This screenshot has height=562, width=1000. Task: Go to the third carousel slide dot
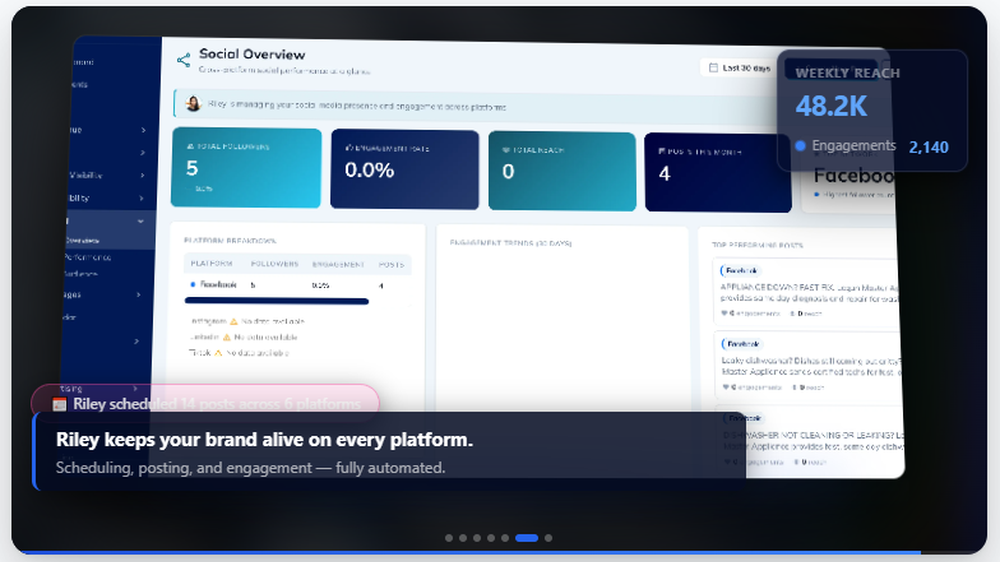477,538
